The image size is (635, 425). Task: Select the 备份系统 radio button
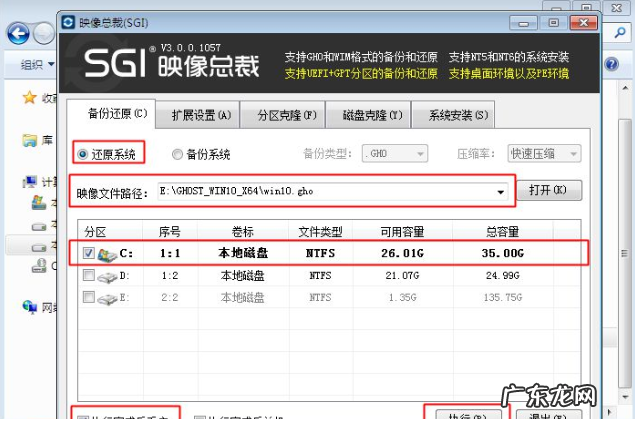pyautogui.click(x=177, y=154)
